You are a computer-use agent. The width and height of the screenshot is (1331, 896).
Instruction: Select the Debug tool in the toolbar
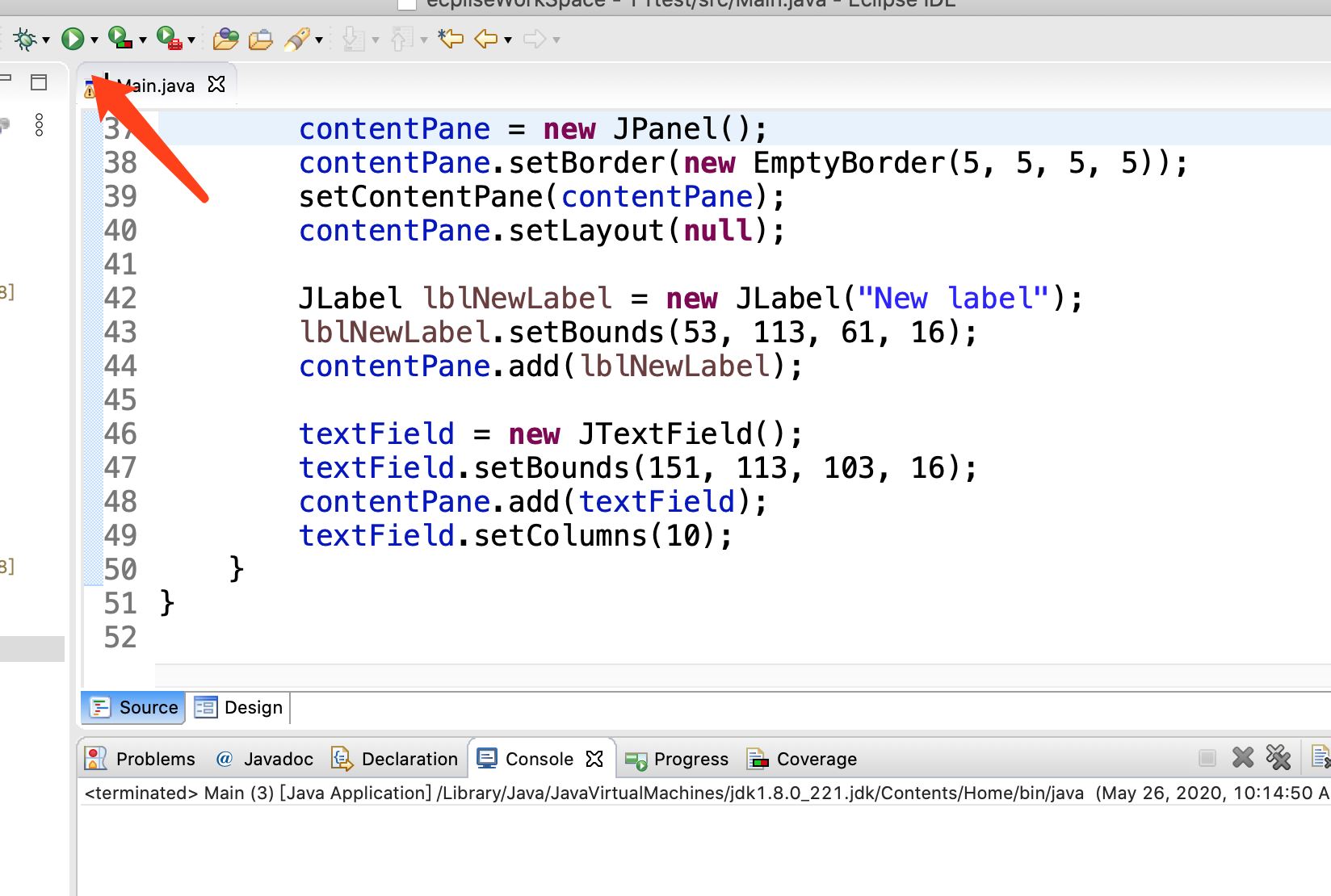pyautogui.click(x=24, y=38)
